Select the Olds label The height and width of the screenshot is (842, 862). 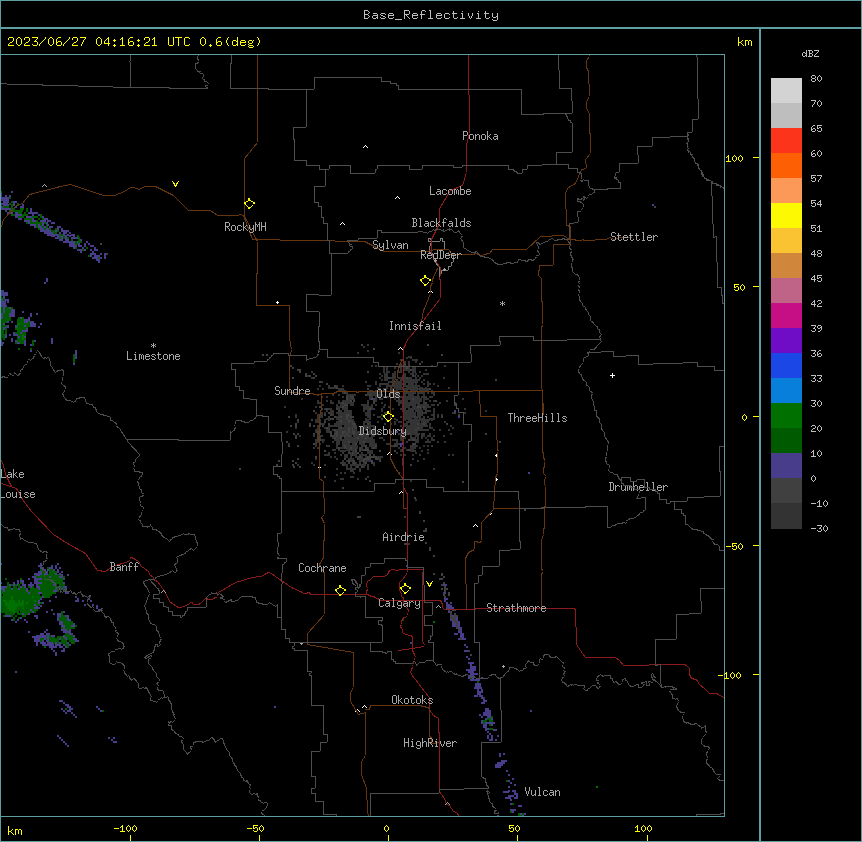(x=388, y=394)
